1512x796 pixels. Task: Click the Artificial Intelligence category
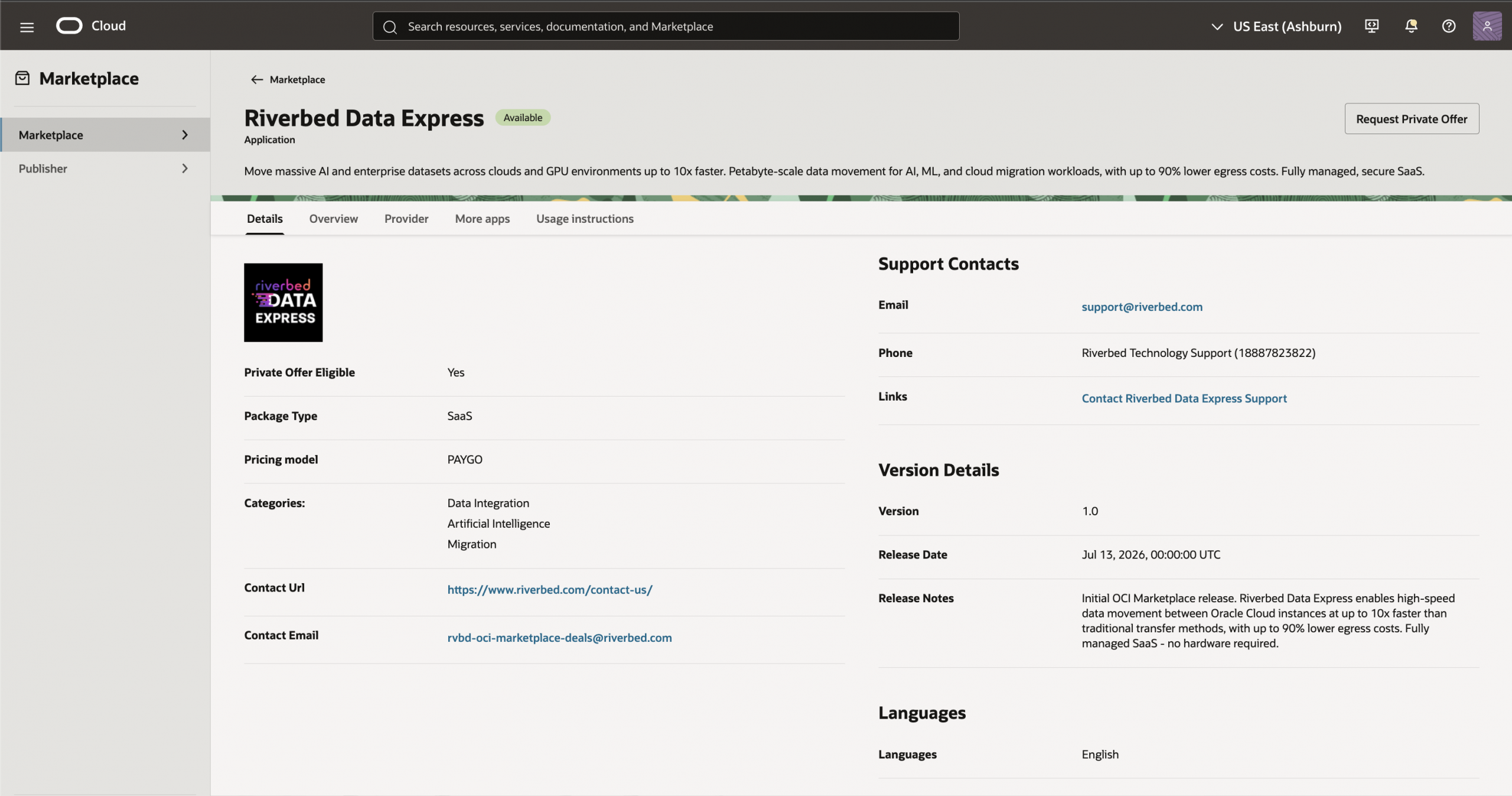pos(498,524)
